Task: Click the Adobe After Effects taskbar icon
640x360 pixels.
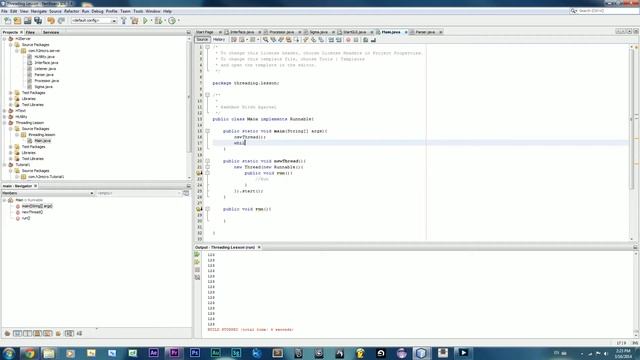Action: click(x=153, y=353)
